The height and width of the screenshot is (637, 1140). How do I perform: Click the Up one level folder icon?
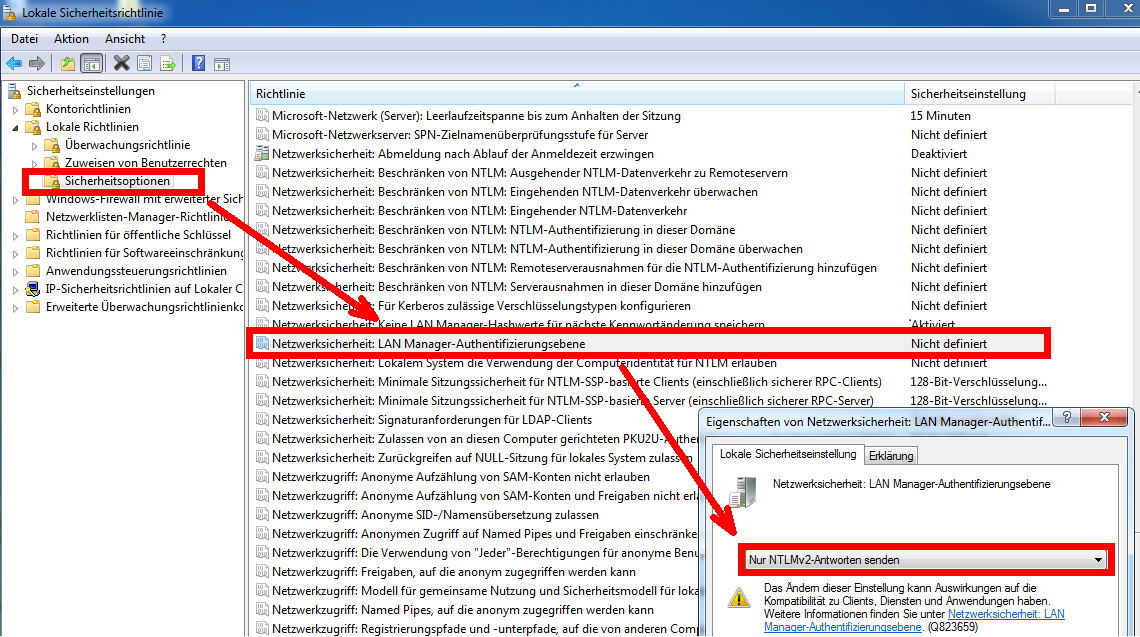click(67, 63)
